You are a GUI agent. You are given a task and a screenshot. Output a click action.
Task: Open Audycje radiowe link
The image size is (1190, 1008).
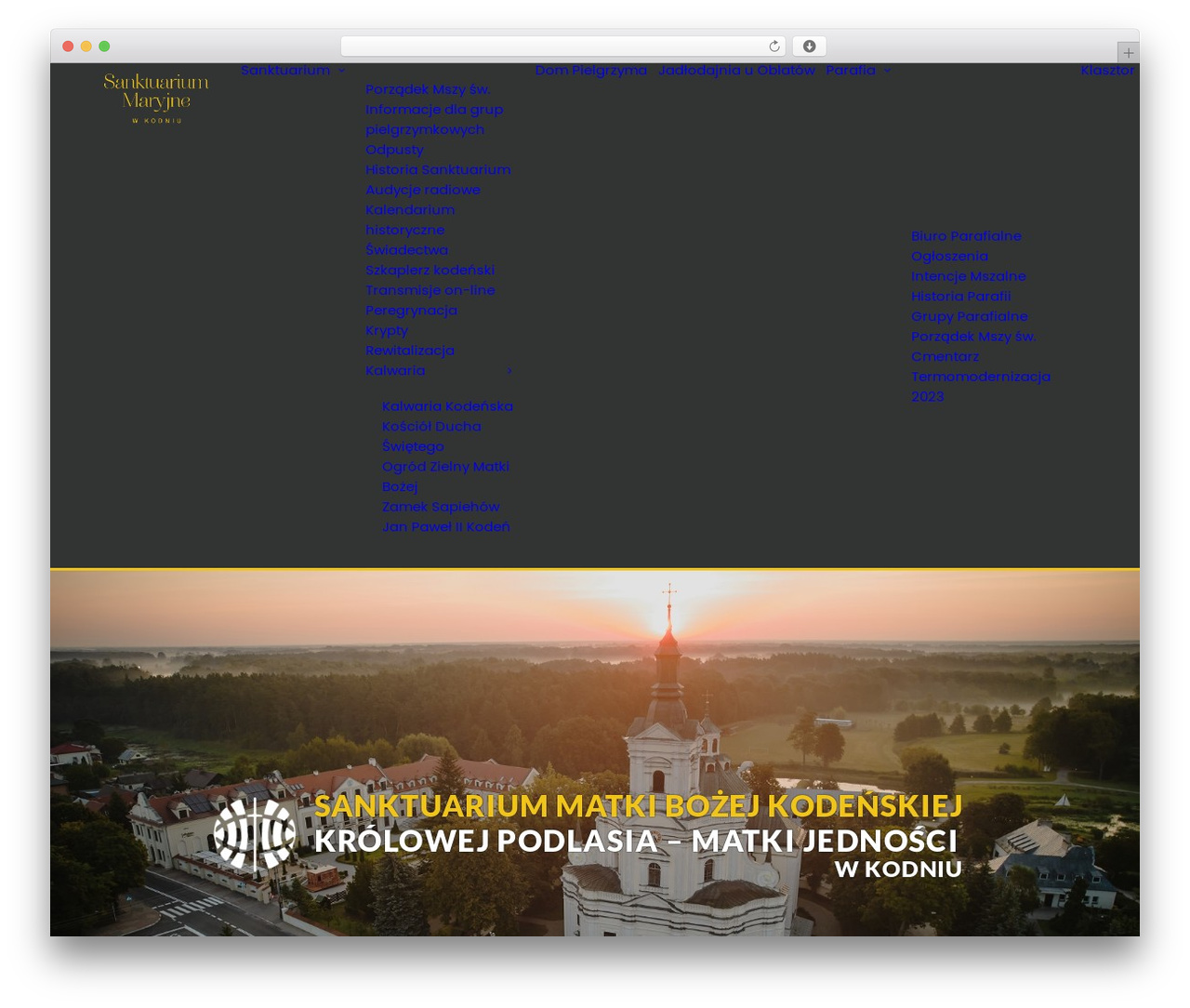(423, 190)
